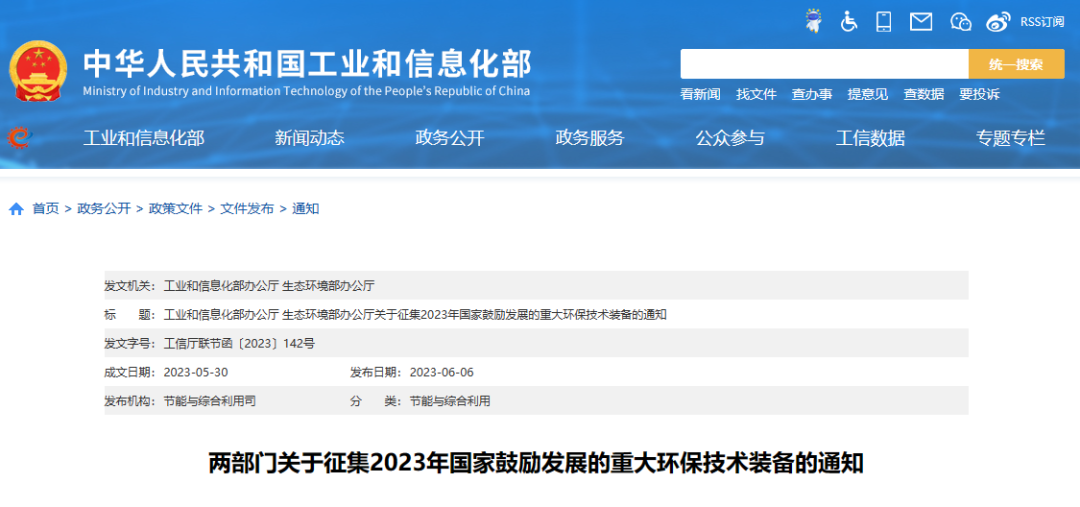Click into the search input field
This screenshot has width=1080, height=507.
[x=824, y=64]
